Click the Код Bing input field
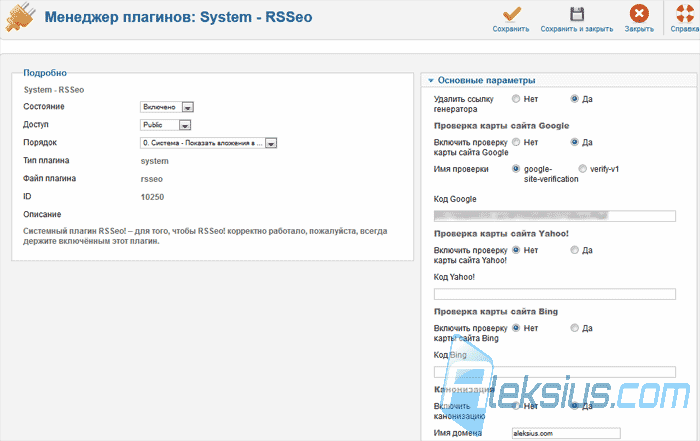 point(554,372)
